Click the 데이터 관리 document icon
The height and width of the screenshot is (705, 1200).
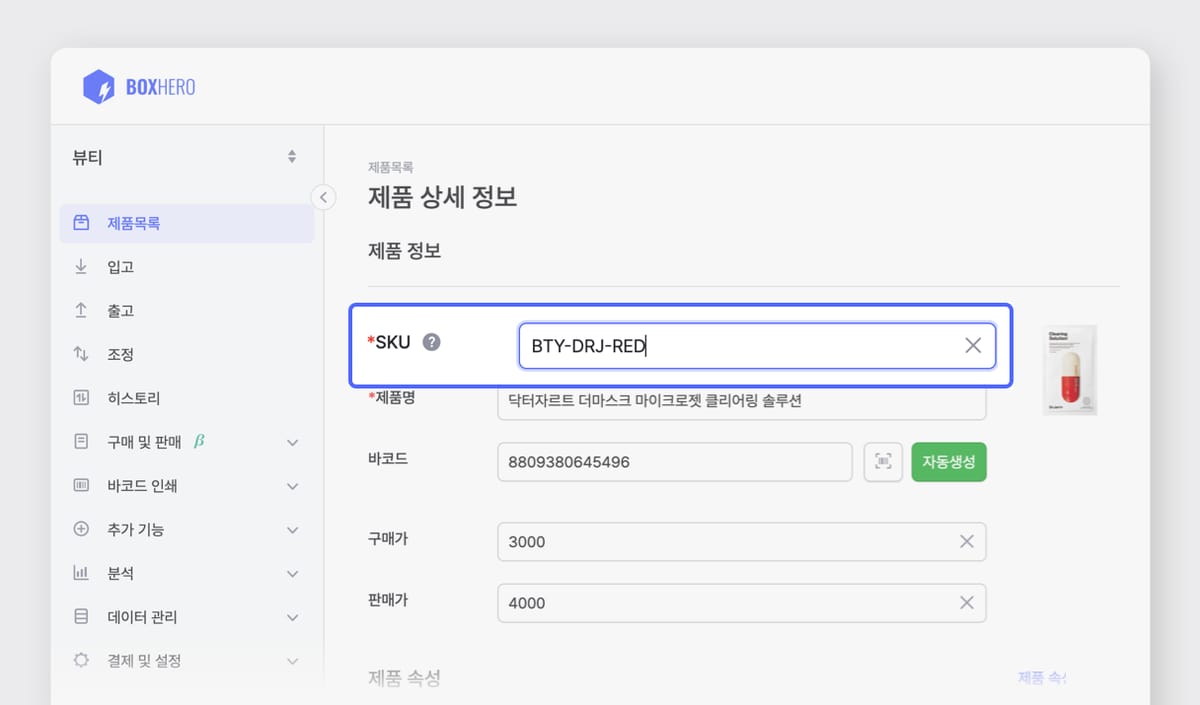80,617
